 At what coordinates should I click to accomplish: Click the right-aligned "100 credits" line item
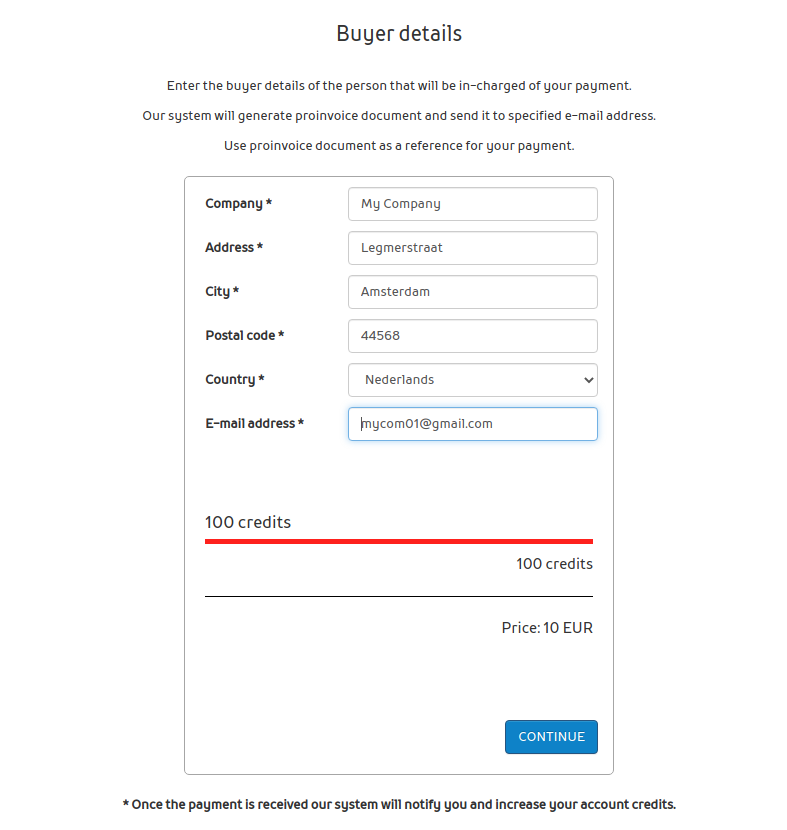click(554, 564)
